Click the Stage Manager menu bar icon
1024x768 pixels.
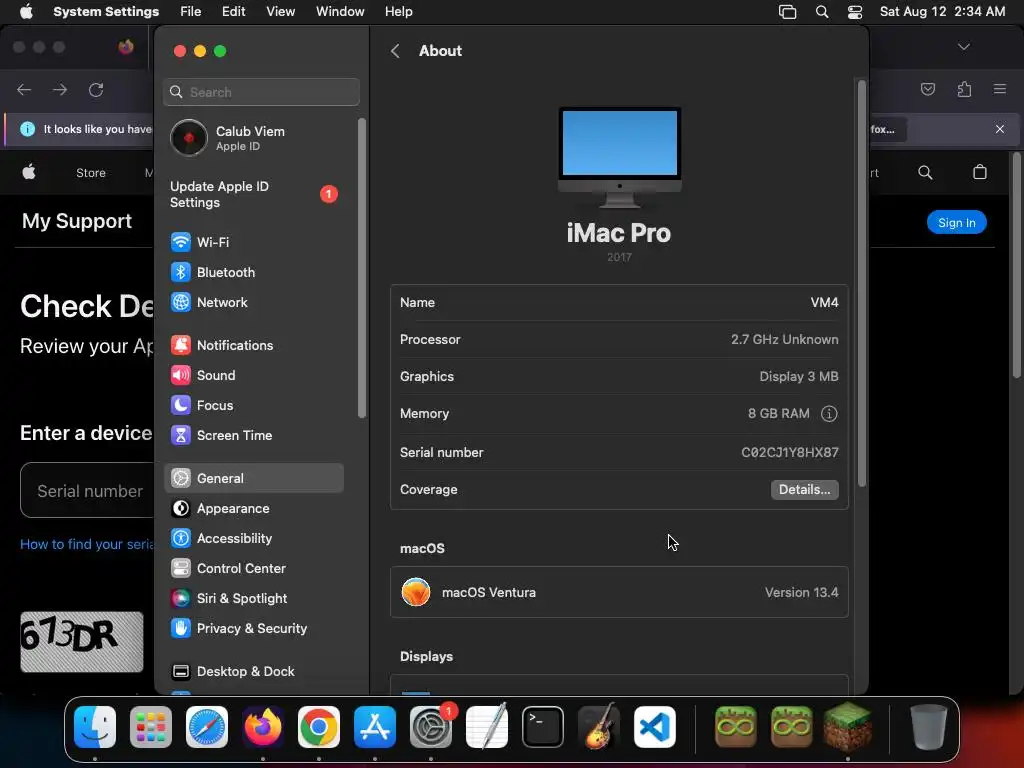coord(788,12)
